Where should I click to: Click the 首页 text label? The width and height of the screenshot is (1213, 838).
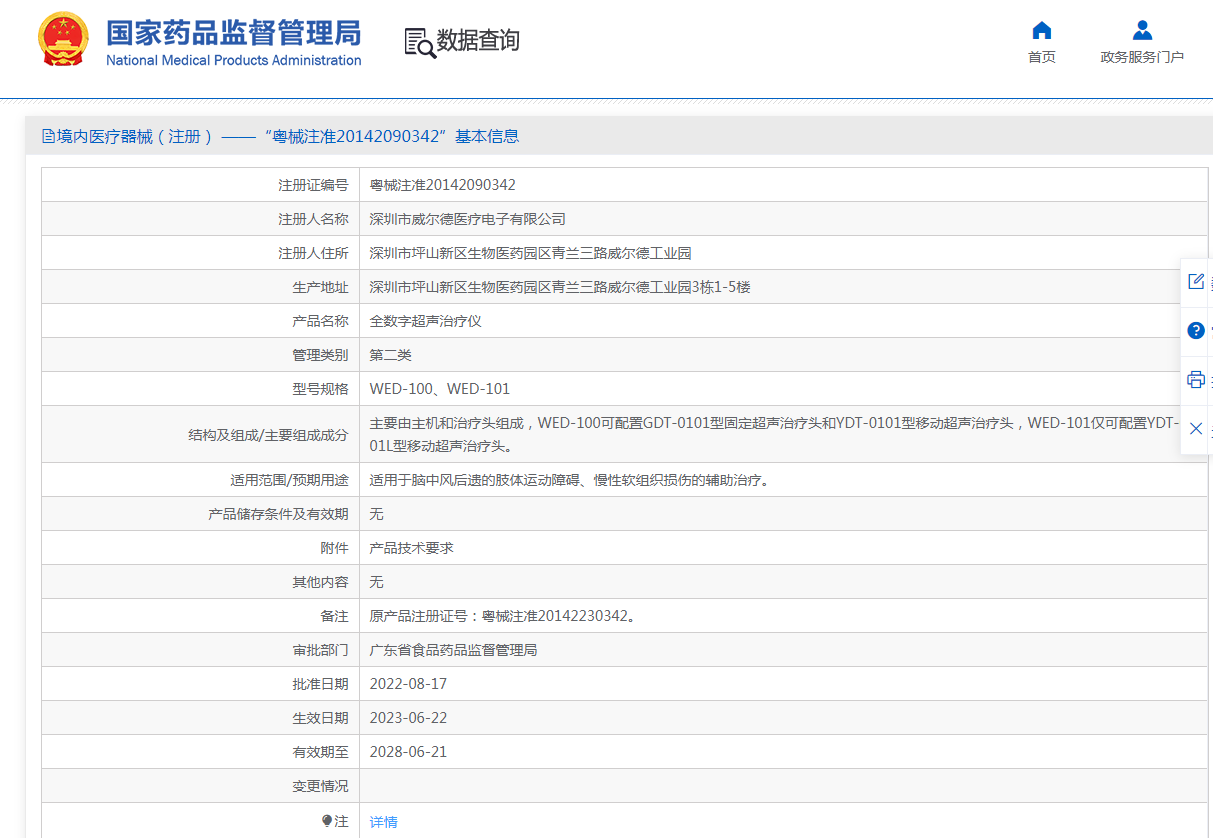(x=1042, y=57)
